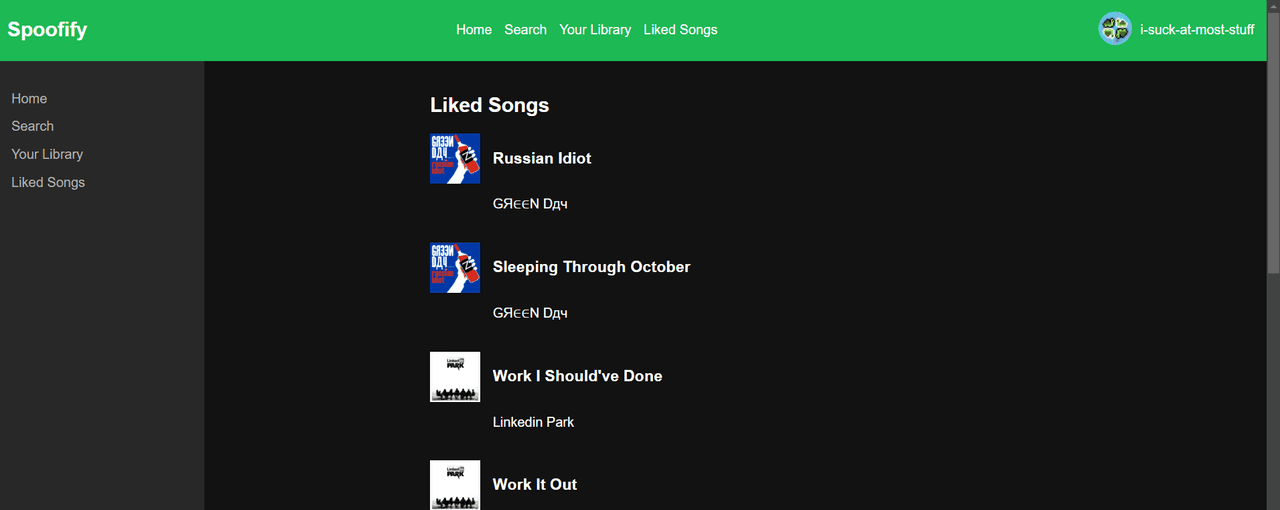
Task: Click the Linkedin Park artist name
Action: pyautogui.click(x=533, y=422)
